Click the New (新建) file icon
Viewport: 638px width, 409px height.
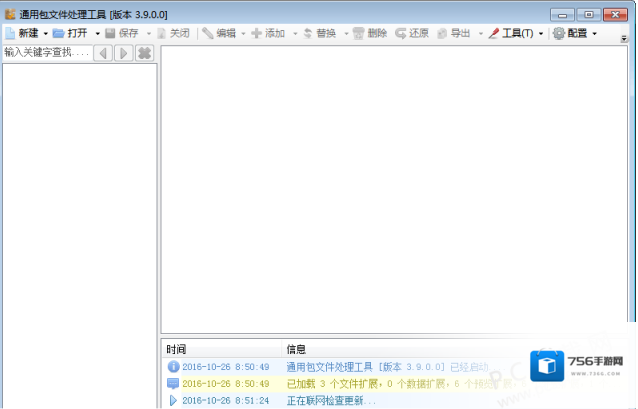point(10,33)
